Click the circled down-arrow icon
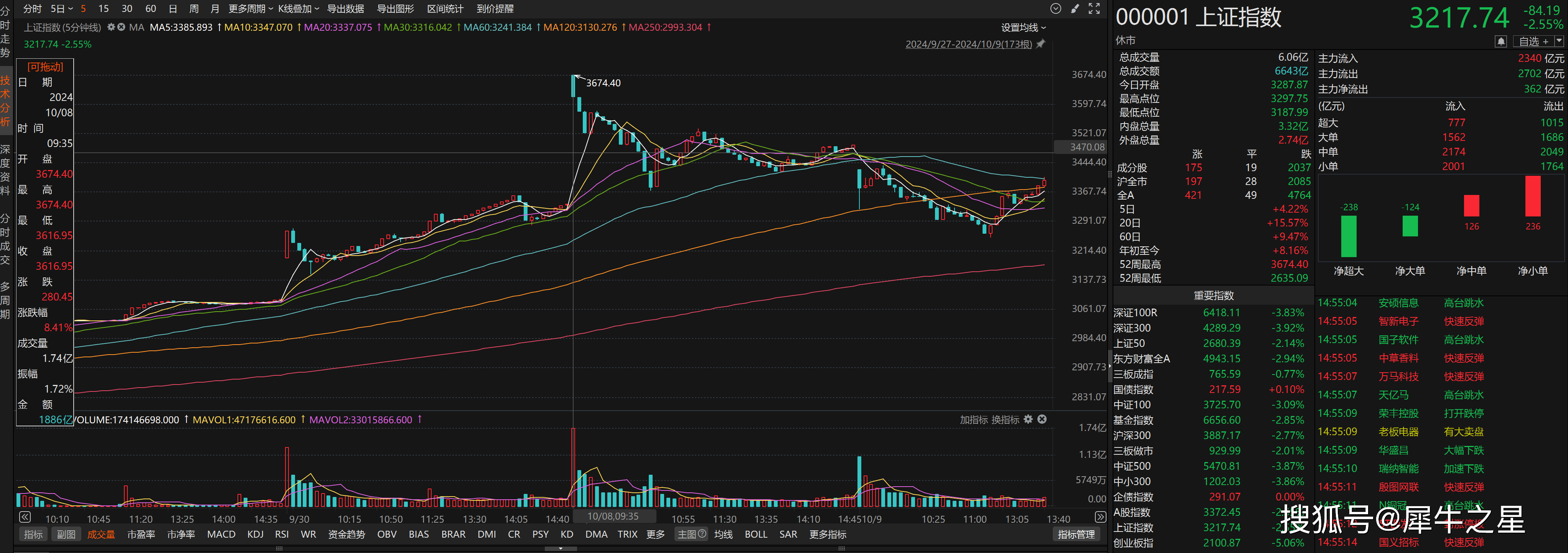This screenshot has width=1568, height=553. pos(1055,8)
